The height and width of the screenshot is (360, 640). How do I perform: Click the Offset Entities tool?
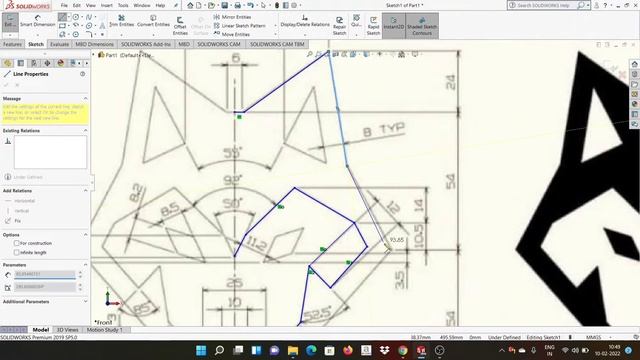point(180,26)
